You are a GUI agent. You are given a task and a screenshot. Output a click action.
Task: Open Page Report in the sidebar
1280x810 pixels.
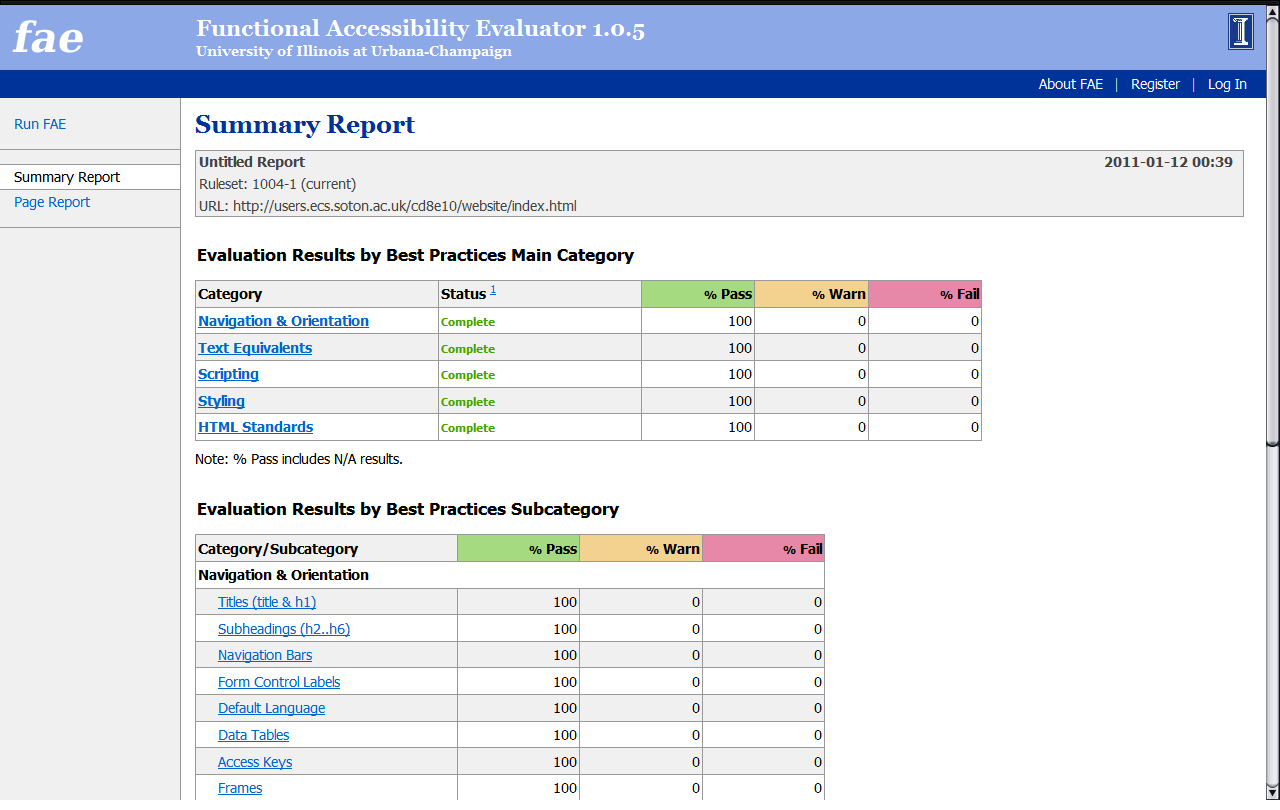point(52,202)
